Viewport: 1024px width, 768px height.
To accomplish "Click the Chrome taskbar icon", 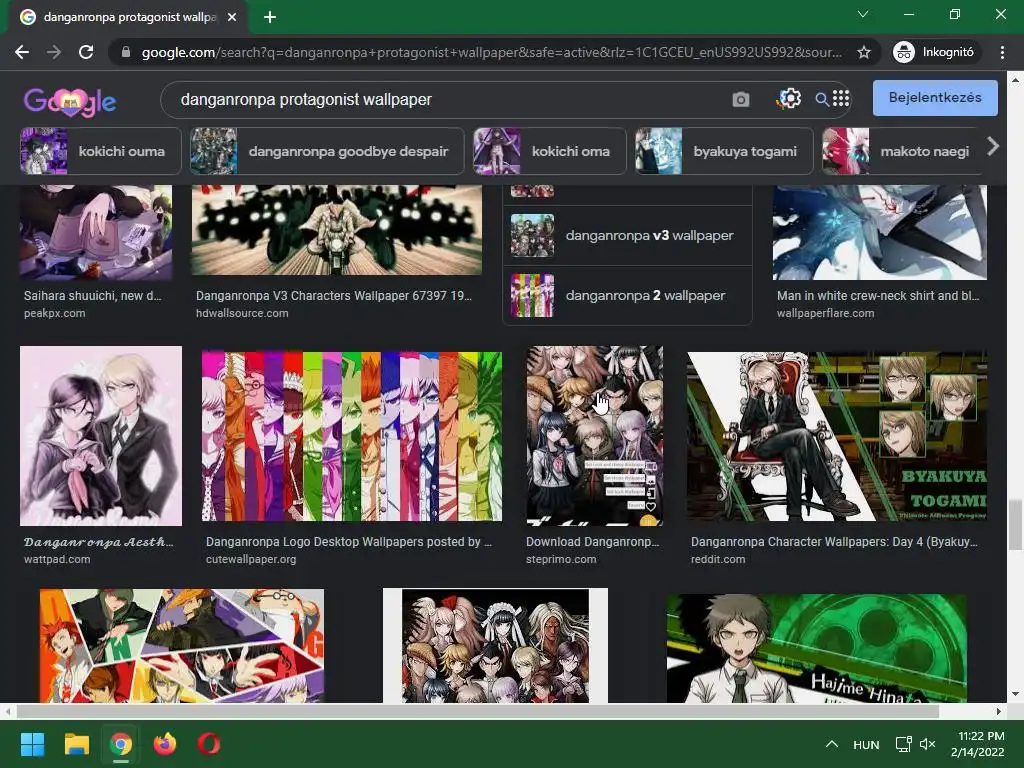I will point(120,744).
